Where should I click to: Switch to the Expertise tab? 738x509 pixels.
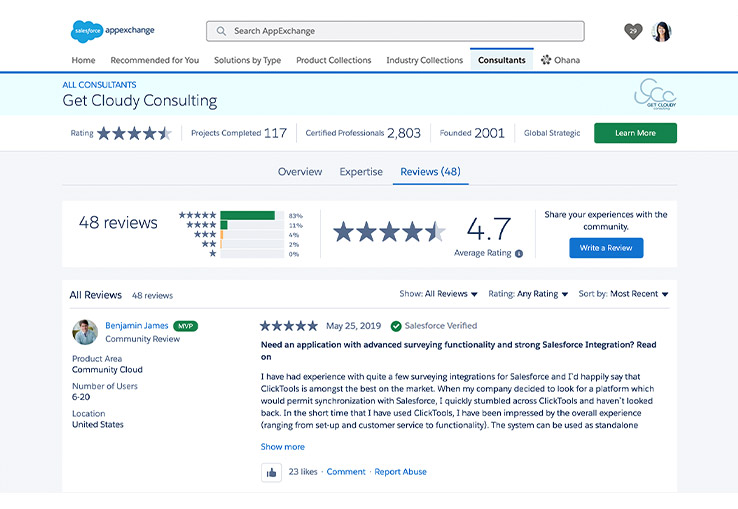click(x=361, y=172)
